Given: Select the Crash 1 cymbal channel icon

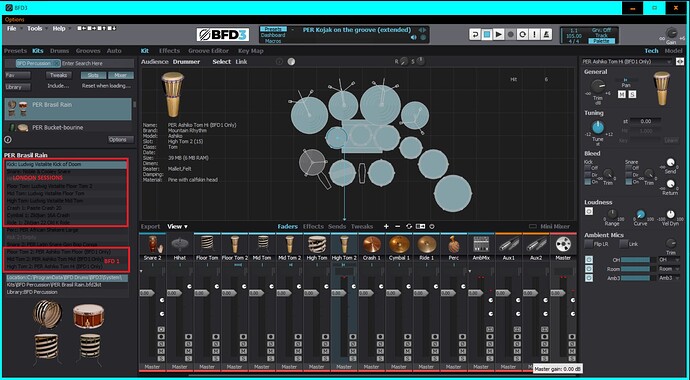Looking at the screenshot, I should [x=371, y=244].
